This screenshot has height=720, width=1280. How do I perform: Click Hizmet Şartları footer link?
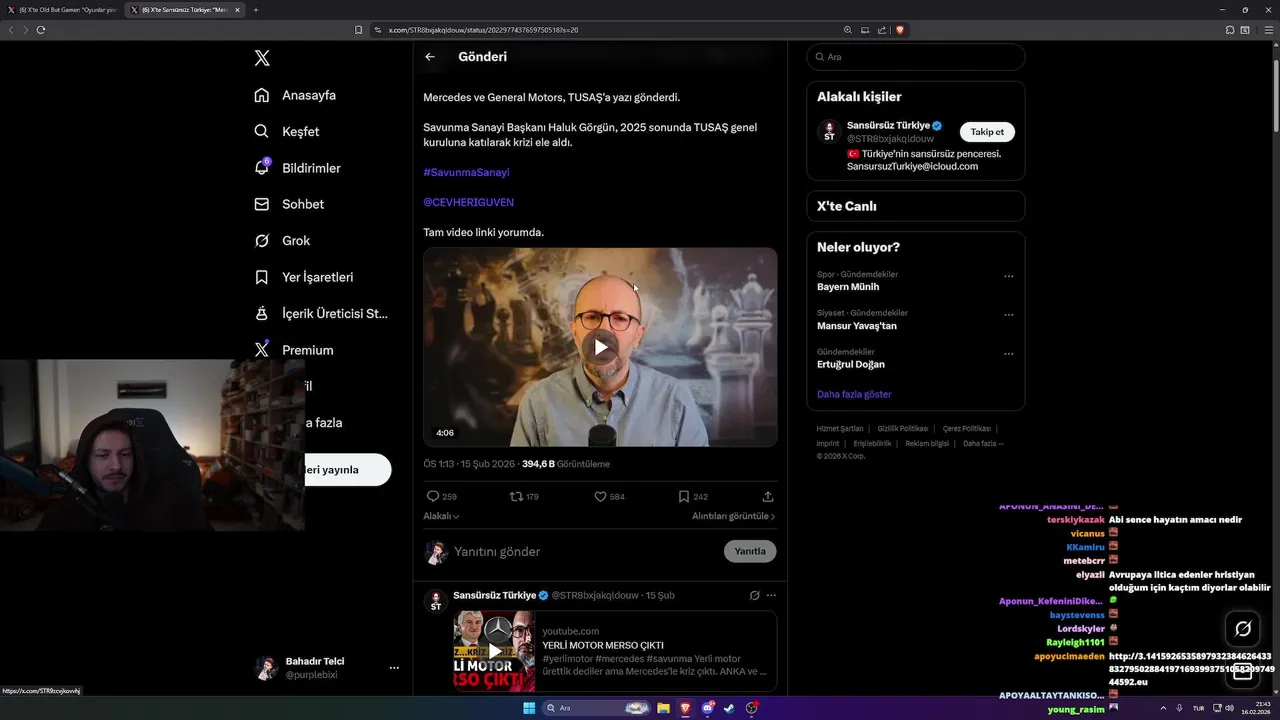click(x=840, y=428)
